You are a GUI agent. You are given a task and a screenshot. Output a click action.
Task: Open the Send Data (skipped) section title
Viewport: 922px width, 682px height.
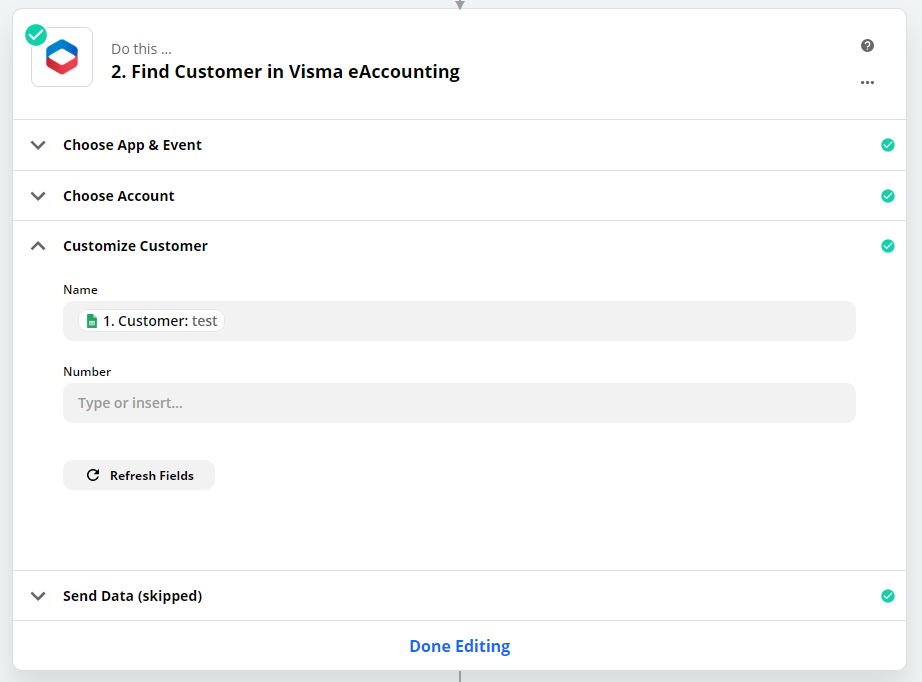pos(132,596)
